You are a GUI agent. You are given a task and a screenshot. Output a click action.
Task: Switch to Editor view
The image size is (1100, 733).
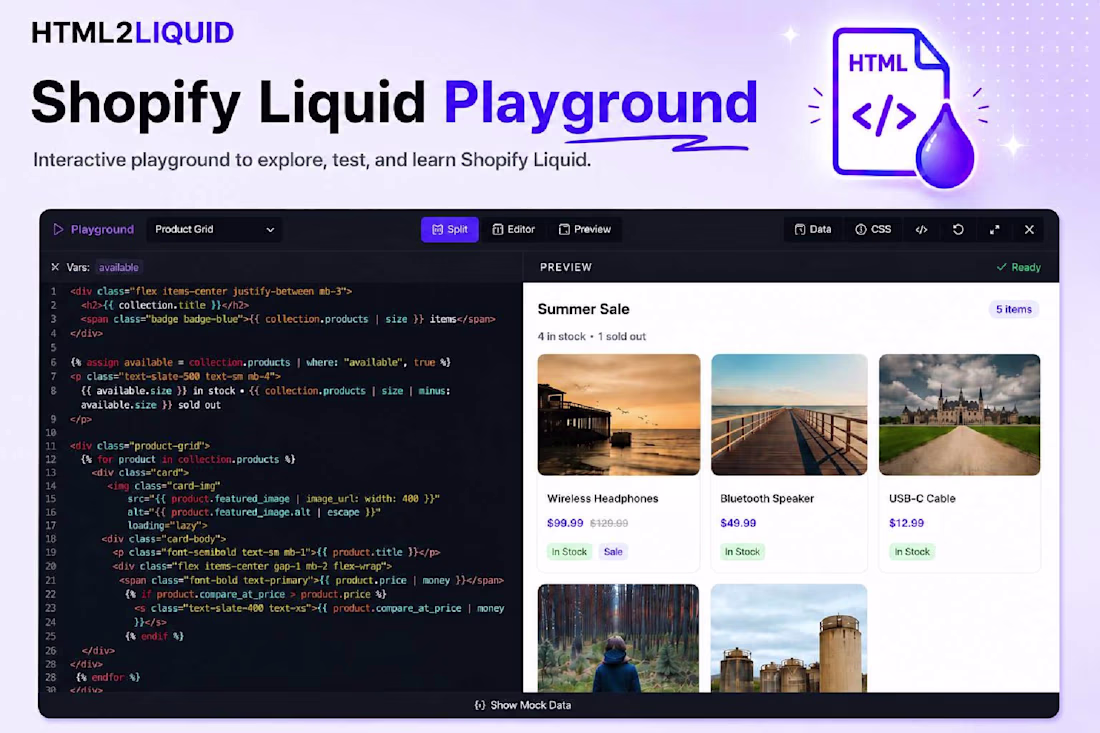(x=514, y=229)
